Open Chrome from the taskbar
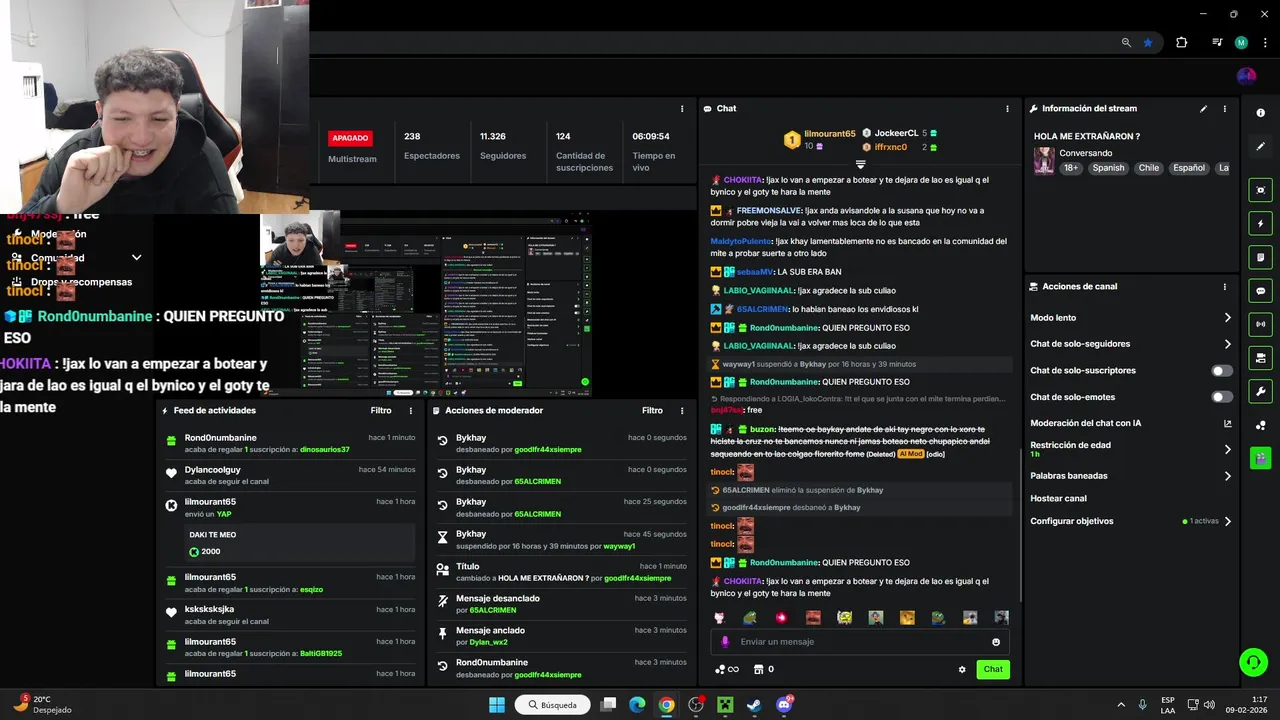 666,705
